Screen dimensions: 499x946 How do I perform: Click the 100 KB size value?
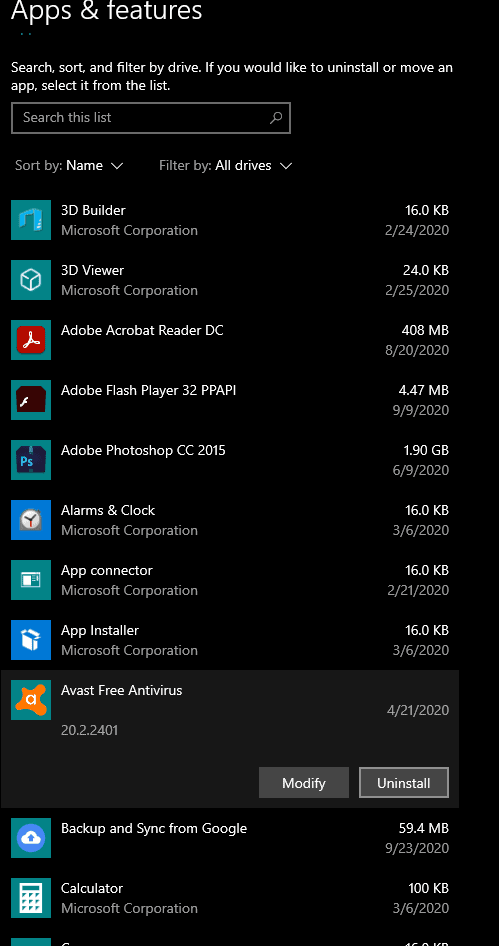coord(428,889)
